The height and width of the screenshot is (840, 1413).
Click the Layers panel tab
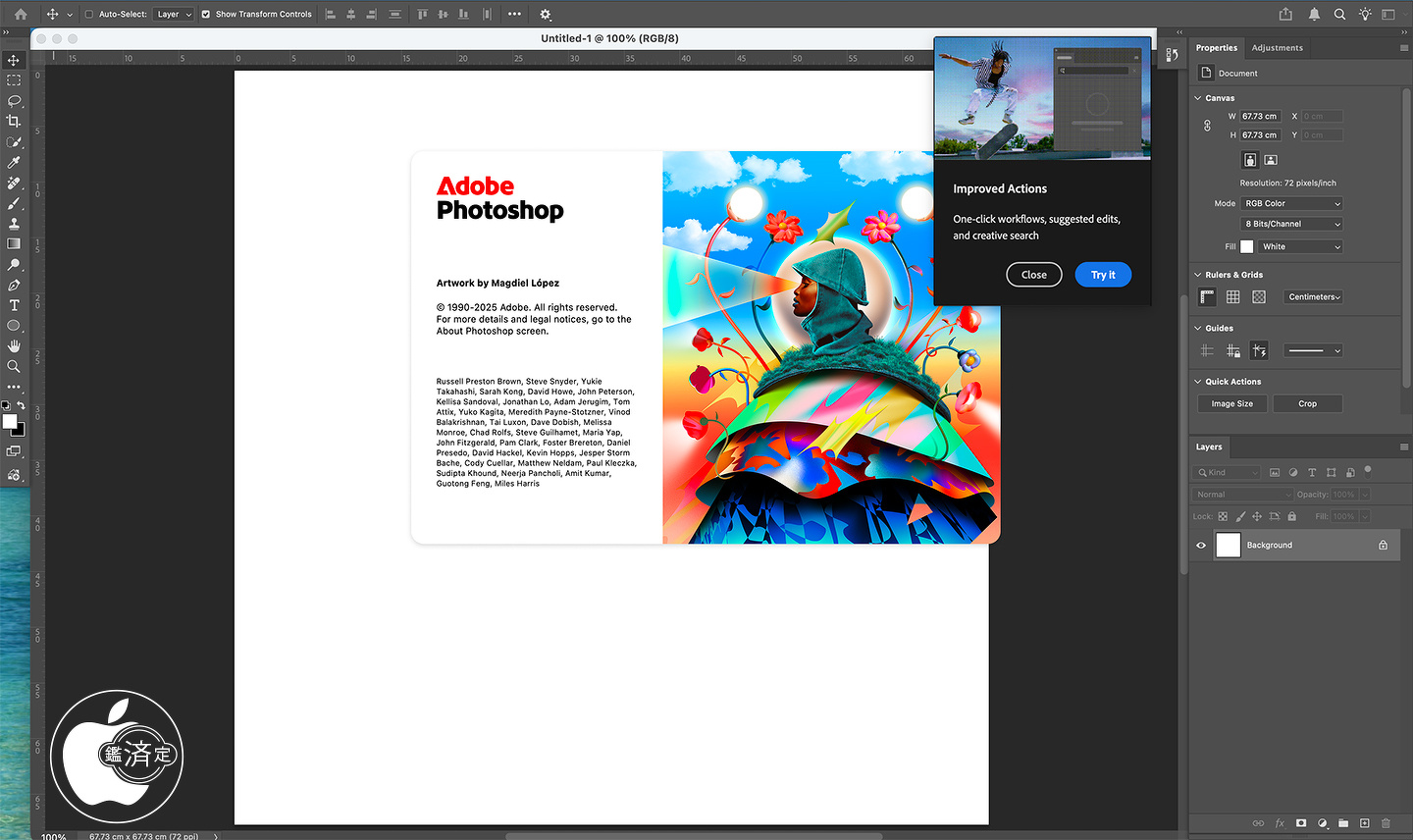(x=1209, y=447)
